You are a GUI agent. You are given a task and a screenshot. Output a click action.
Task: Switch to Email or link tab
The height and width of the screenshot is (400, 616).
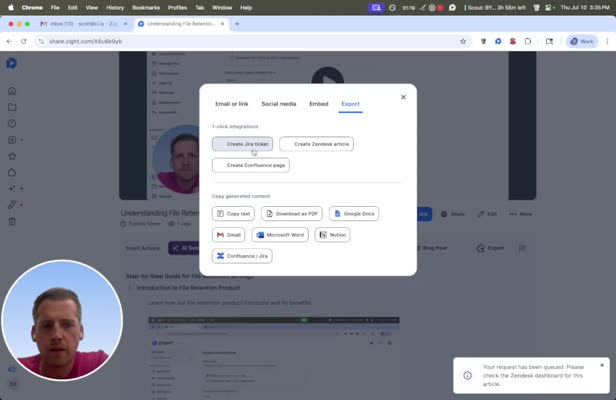pyautogui.click(x=232, y=104)
